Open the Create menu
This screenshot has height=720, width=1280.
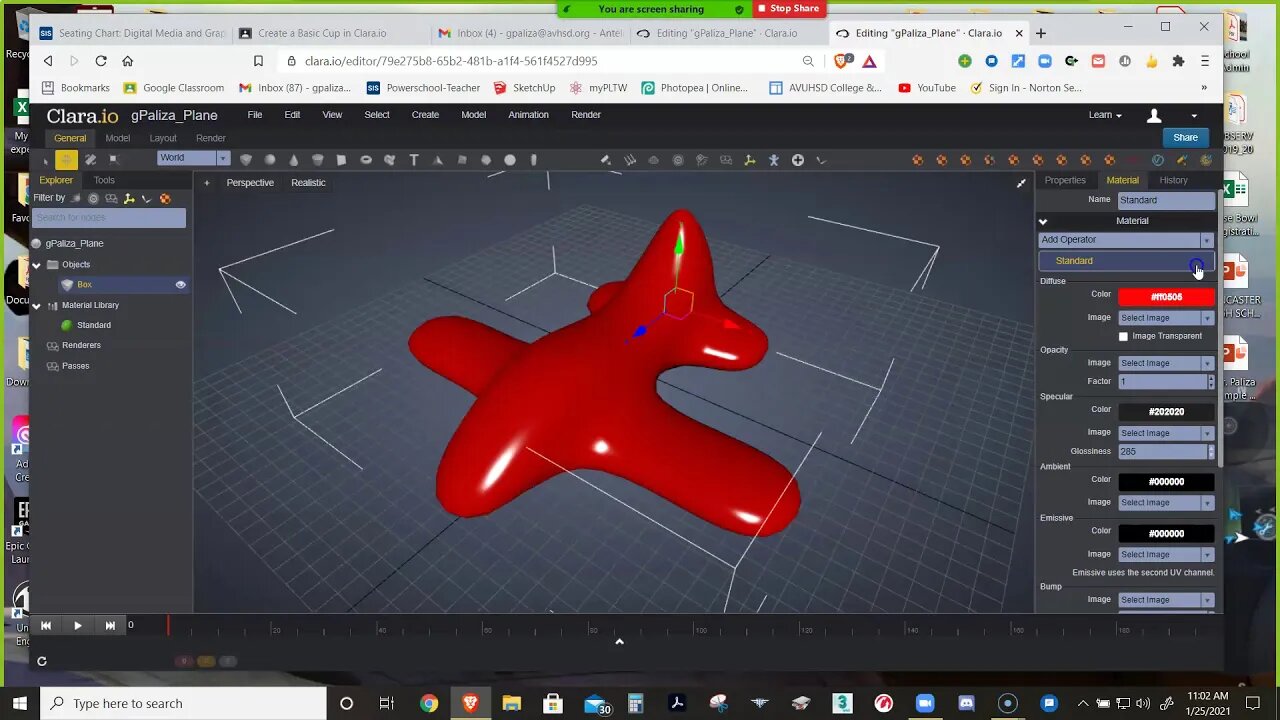pyautogui.click(x=425, y=115)
